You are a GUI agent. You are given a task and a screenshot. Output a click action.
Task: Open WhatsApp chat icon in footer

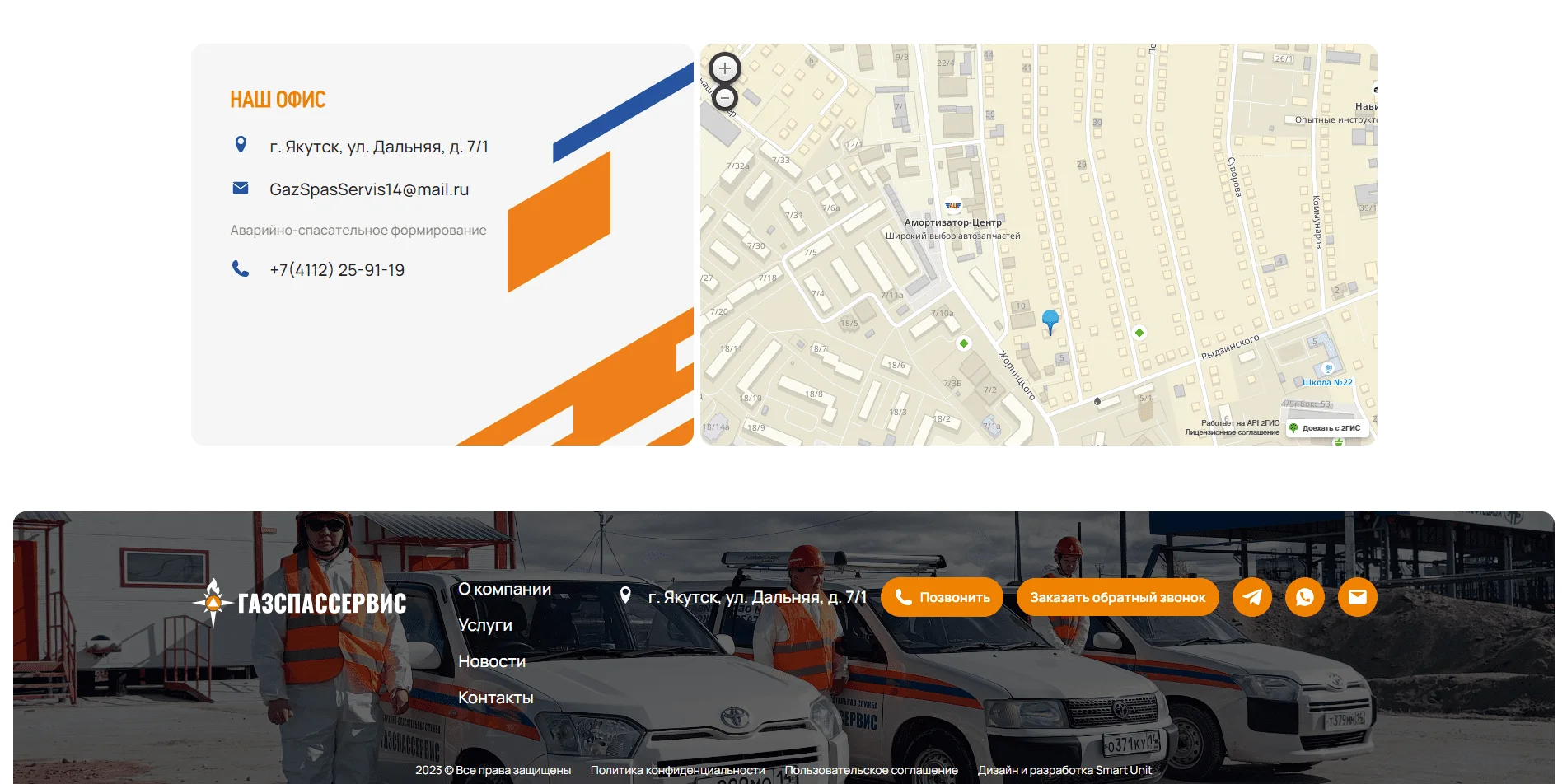tap(1305, 597)
